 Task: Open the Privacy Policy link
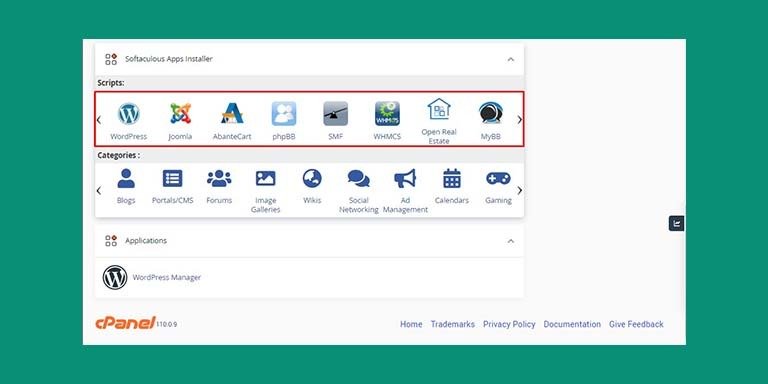click(x=509, y=324)
